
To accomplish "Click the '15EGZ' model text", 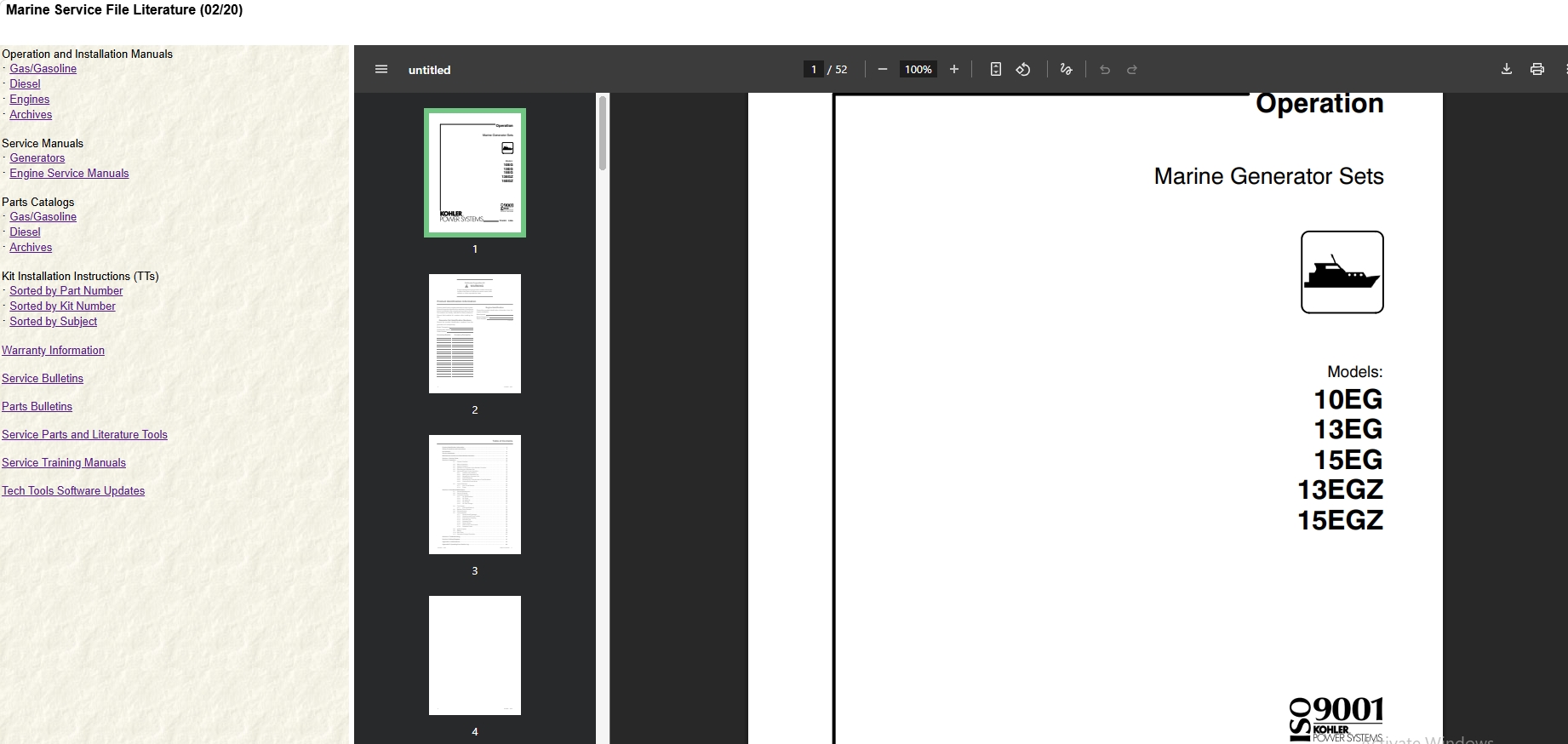I will (x=1341, y=520).
